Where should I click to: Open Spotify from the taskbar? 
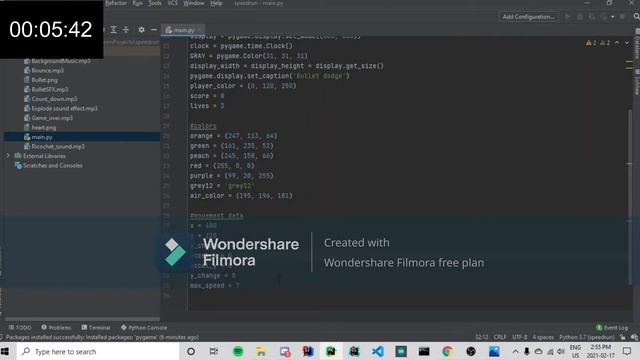(238, 351)
